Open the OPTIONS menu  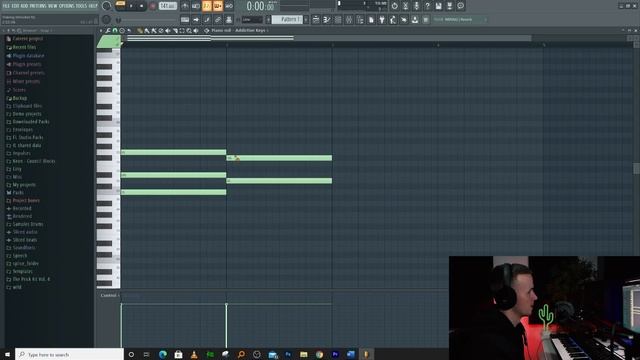coord(67,6)
